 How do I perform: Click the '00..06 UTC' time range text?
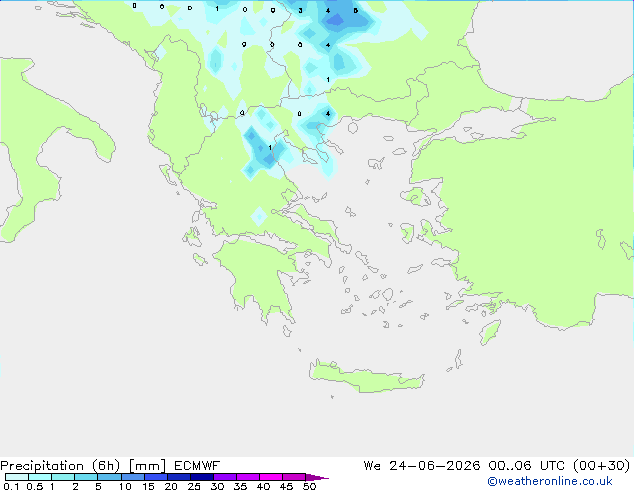526,466
